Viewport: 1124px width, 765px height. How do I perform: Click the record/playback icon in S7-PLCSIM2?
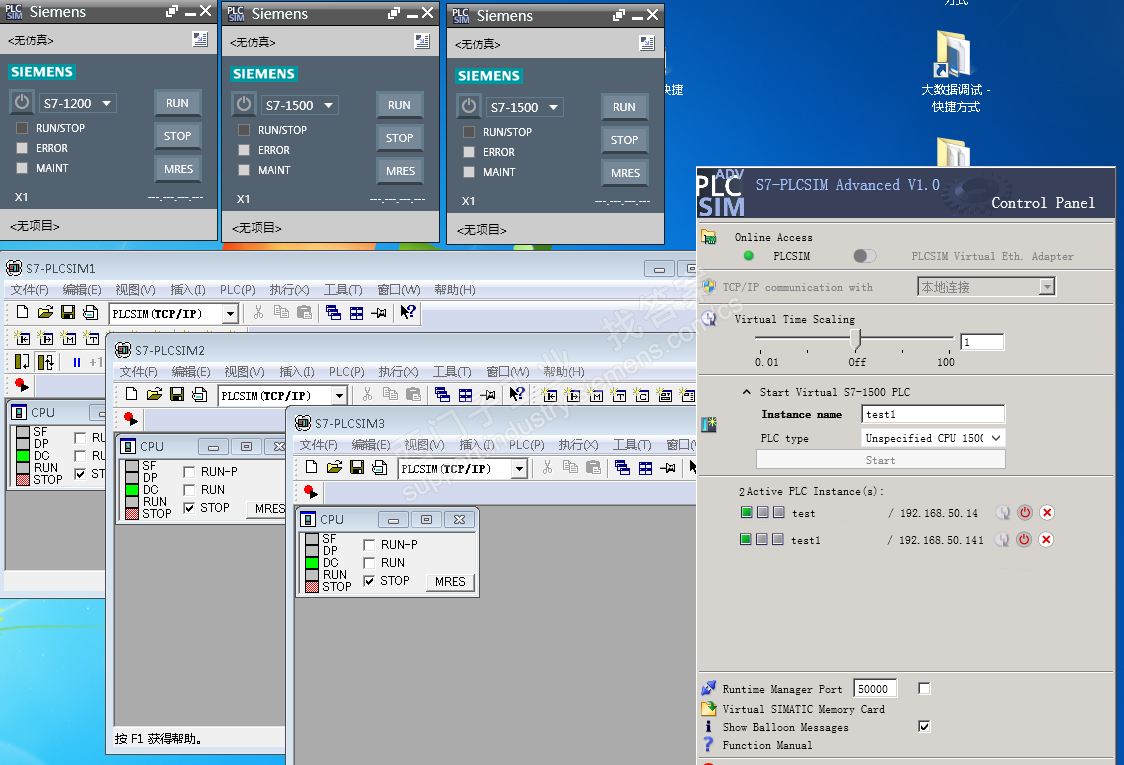point(130,419)
